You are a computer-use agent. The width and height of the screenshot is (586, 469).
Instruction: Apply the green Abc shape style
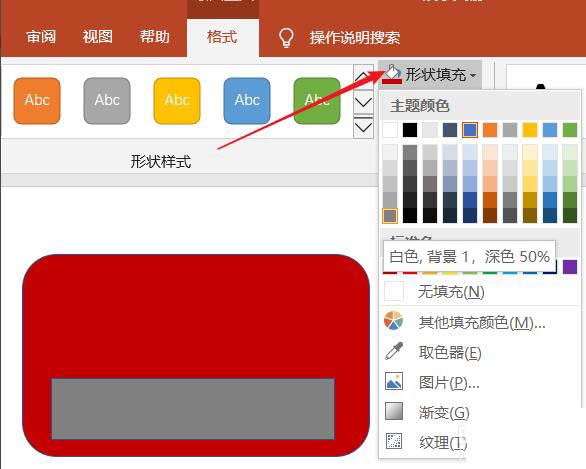(x=317, y=101)
